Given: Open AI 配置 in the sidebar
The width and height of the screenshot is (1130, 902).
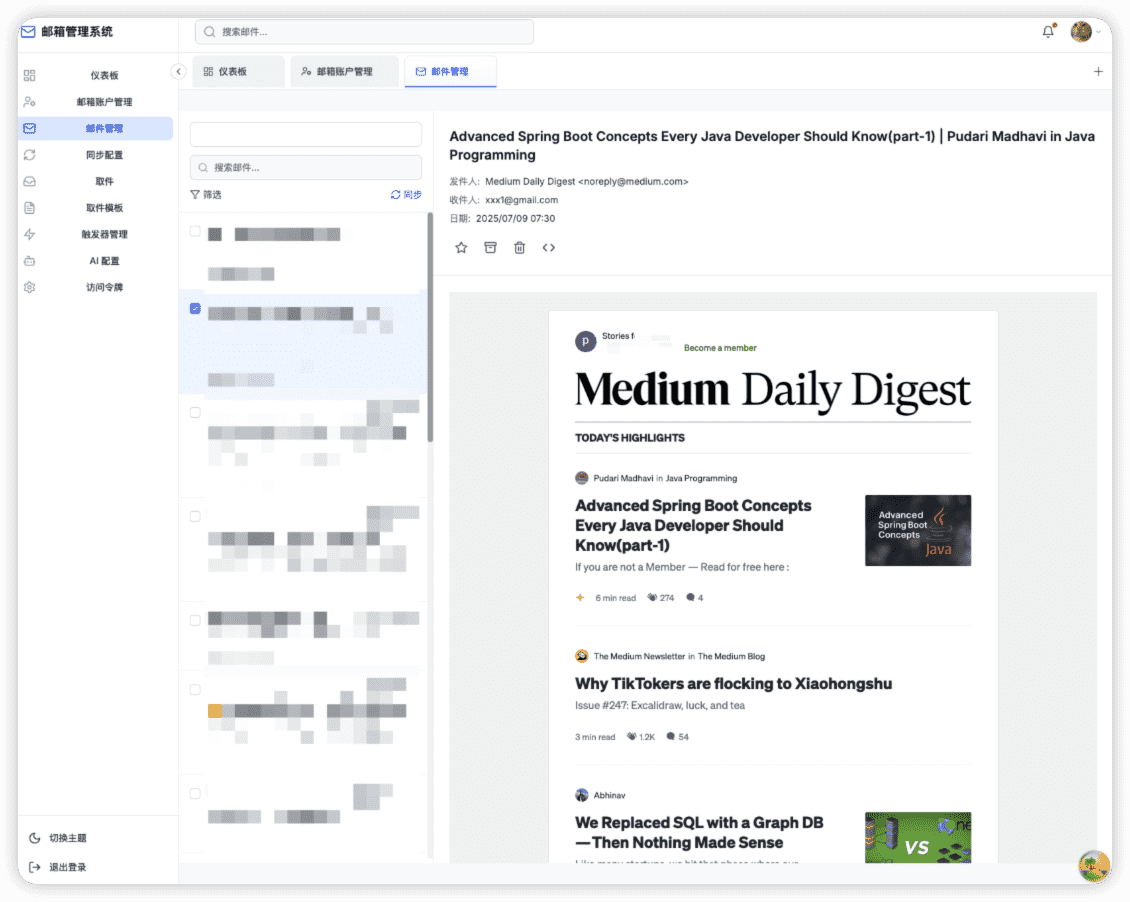Looking at the screenshot, I should [95, 261].
